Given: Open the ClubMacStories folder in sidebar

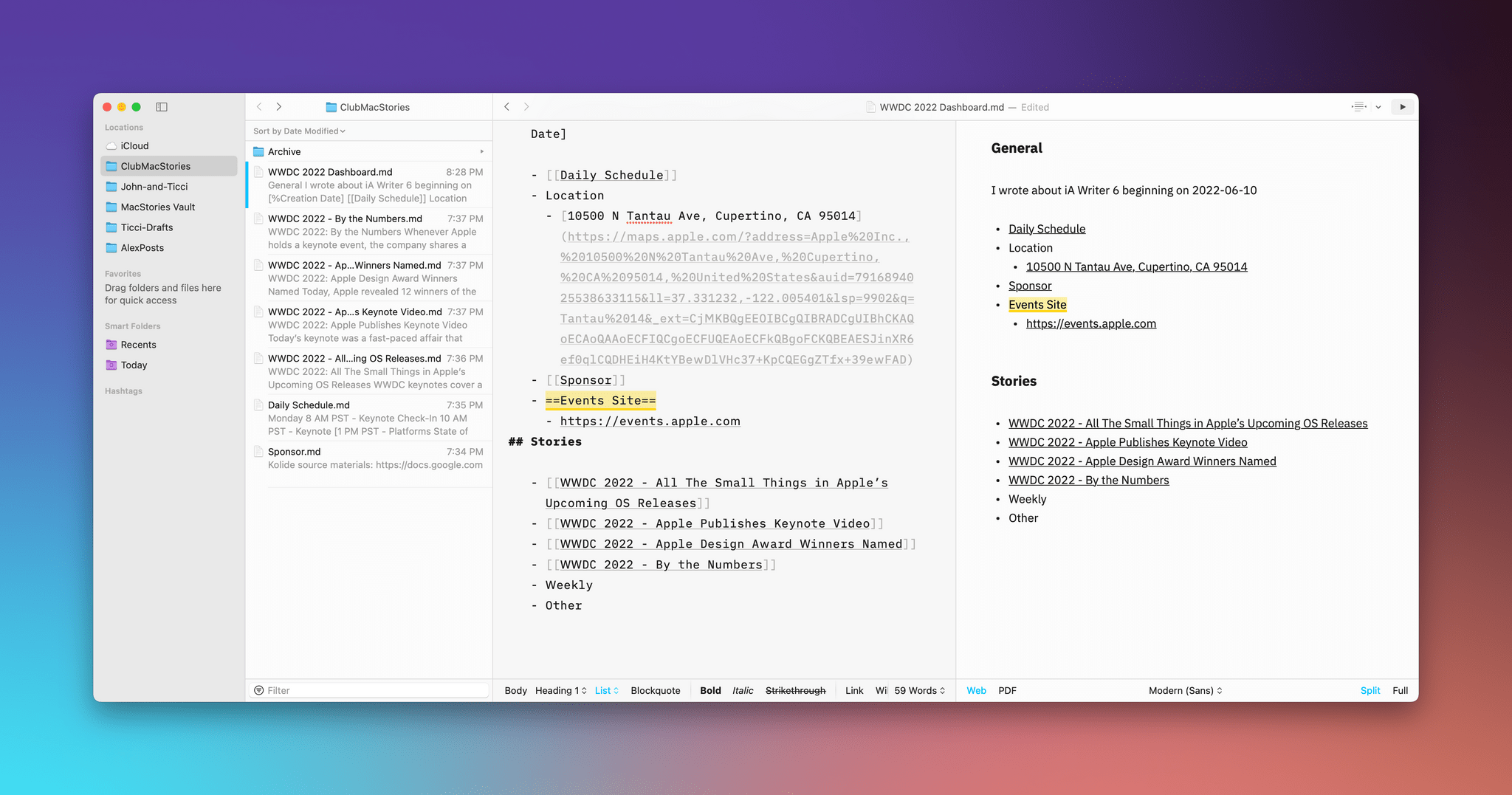Looking at the screenshot, I should coord(169,166).
